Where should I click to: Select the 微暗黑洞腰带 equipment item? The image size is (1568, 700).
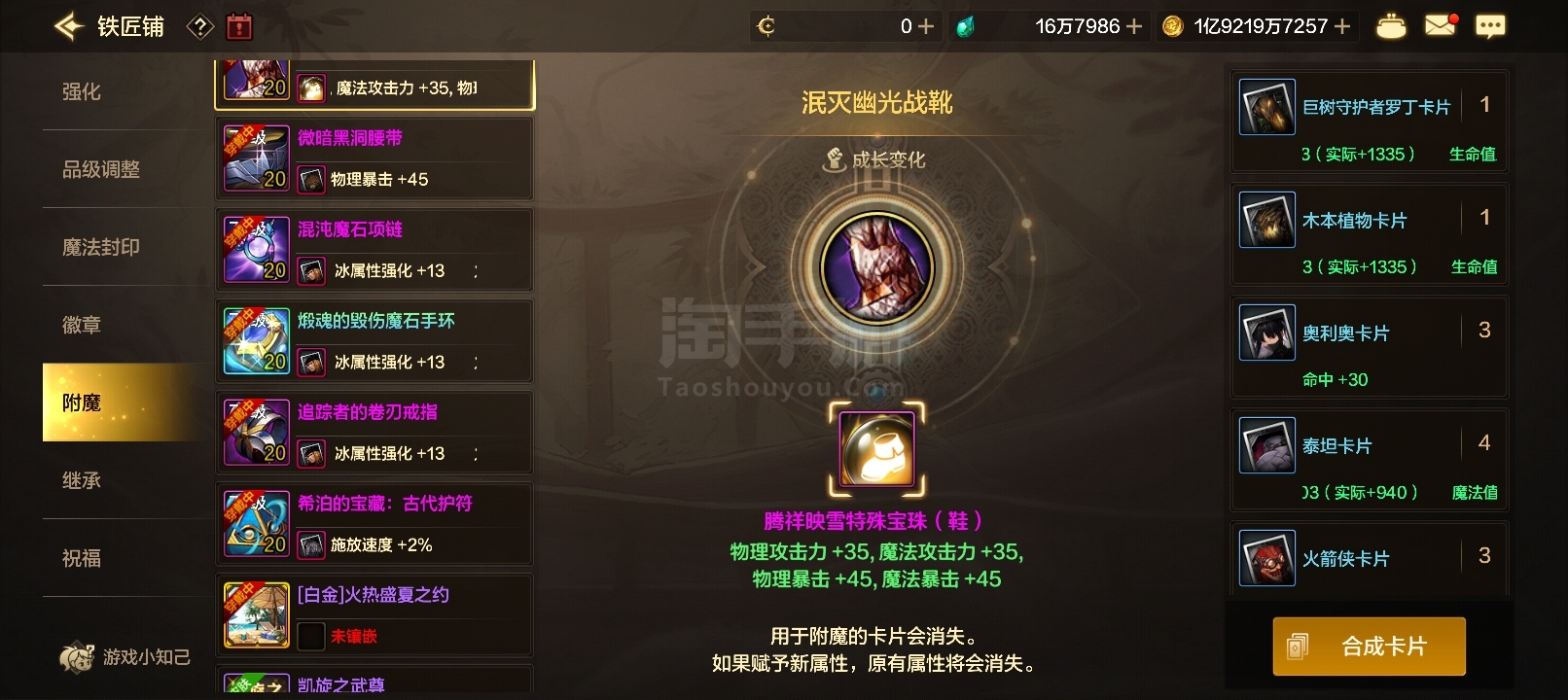(374, 158)
